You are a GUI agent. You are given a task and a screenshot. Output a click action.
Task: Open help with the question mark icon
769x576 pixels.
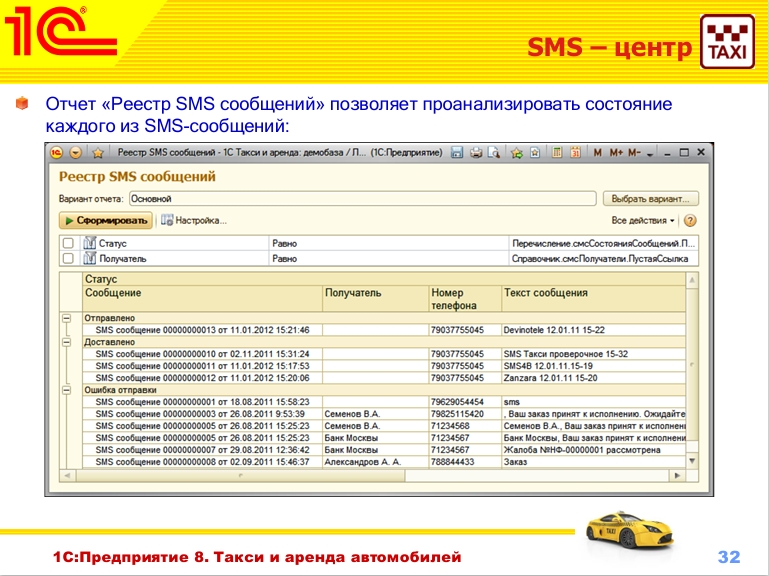pos(690,221)
